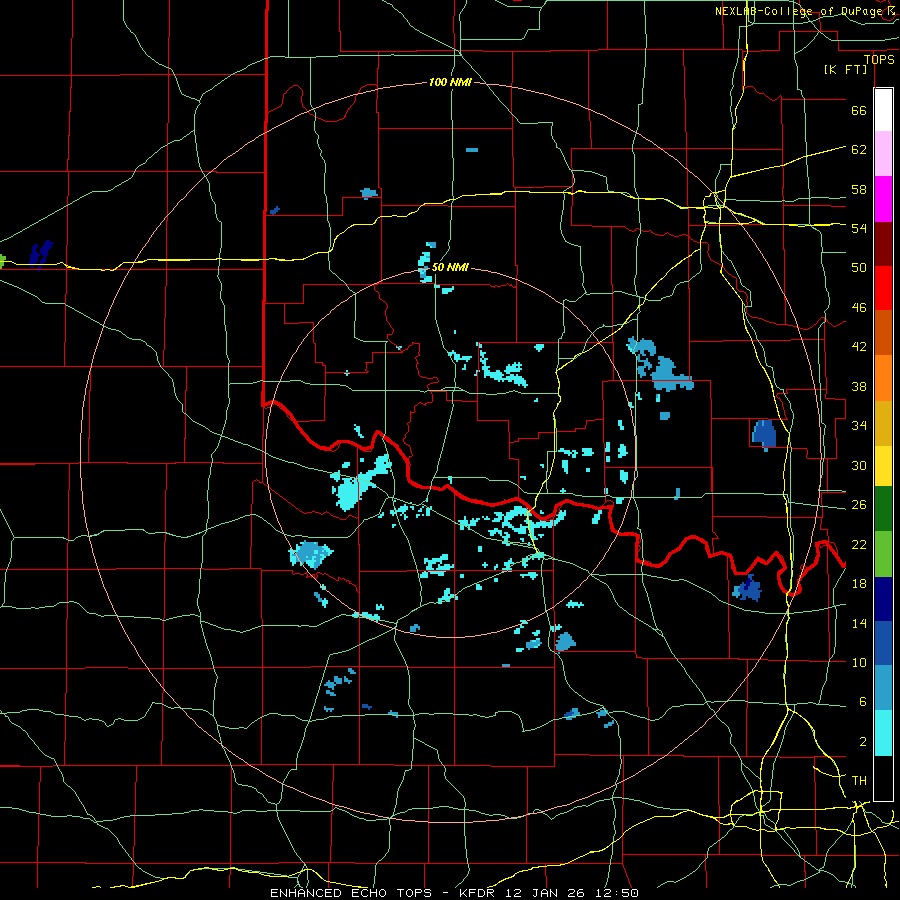Select the legend value '18'
This screenshot has height=900, width=900.
[x=859, y=584]
